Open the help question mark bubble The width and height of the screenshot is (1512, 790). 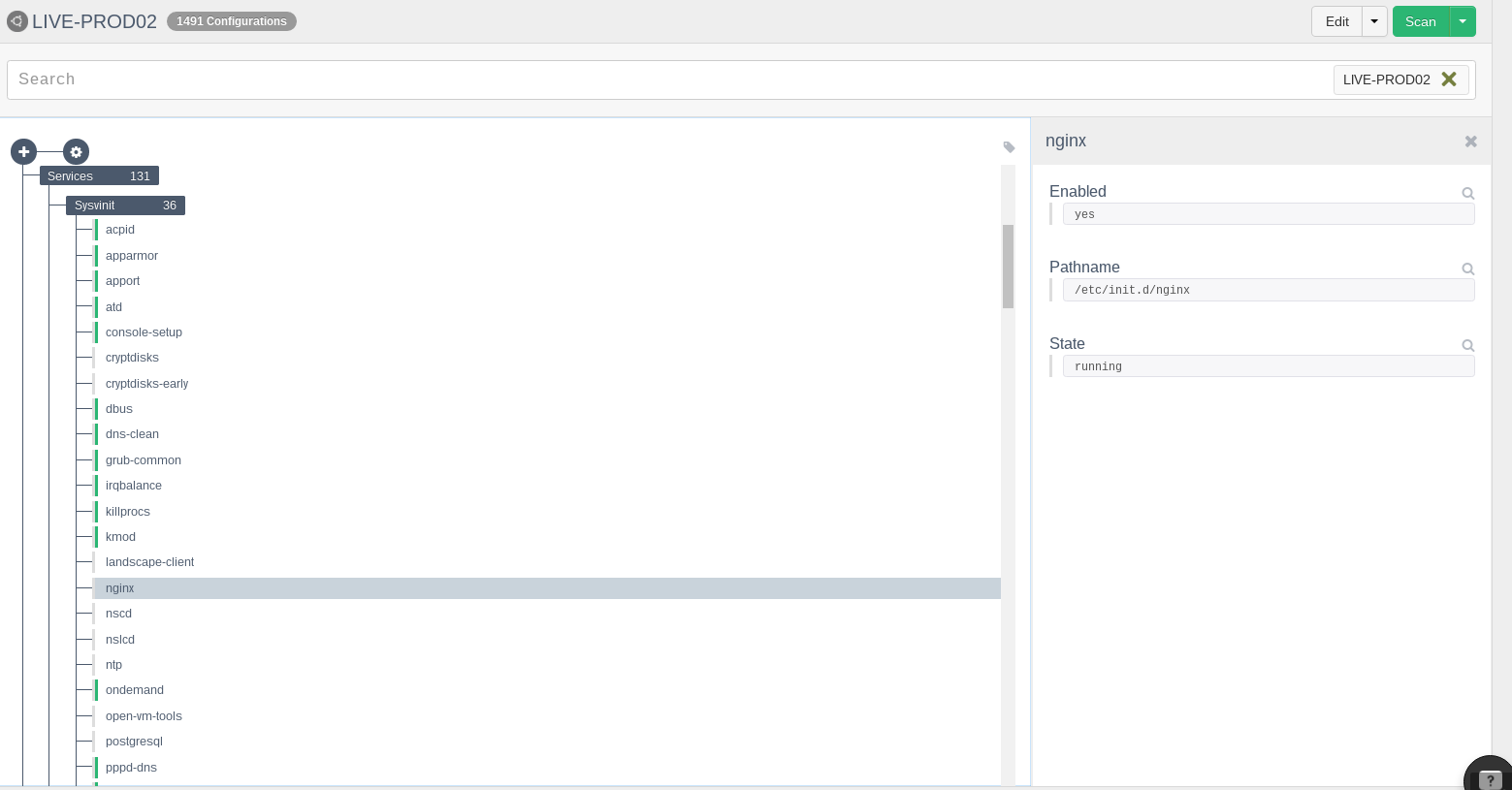pos(1491,778)
